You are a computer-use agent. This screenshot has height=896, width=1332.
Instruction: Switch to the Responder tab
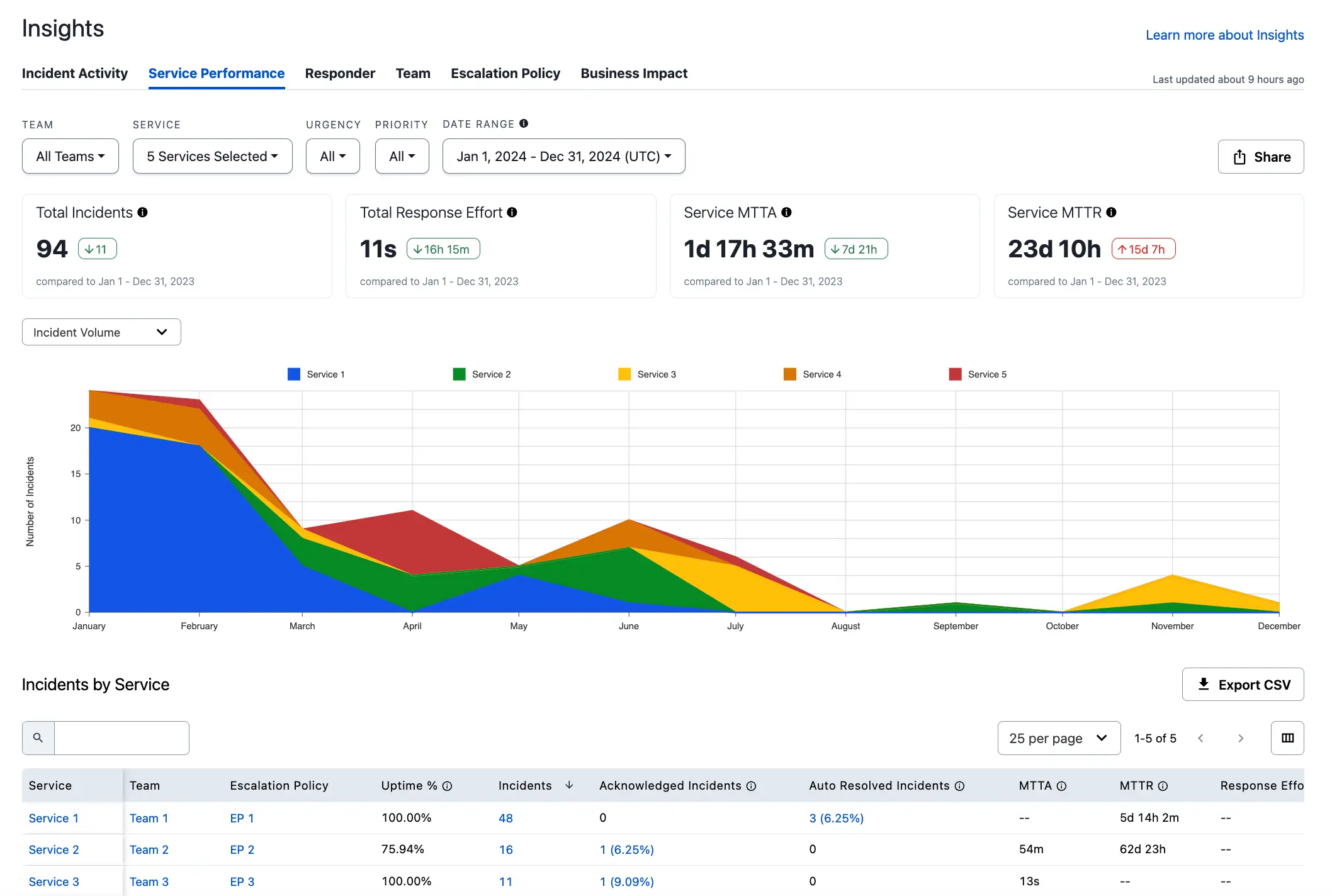tap(340, 74)
